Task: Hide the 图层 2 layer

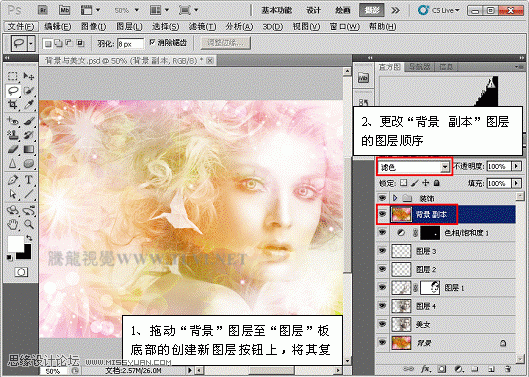Action: click(x=382, y=269)
